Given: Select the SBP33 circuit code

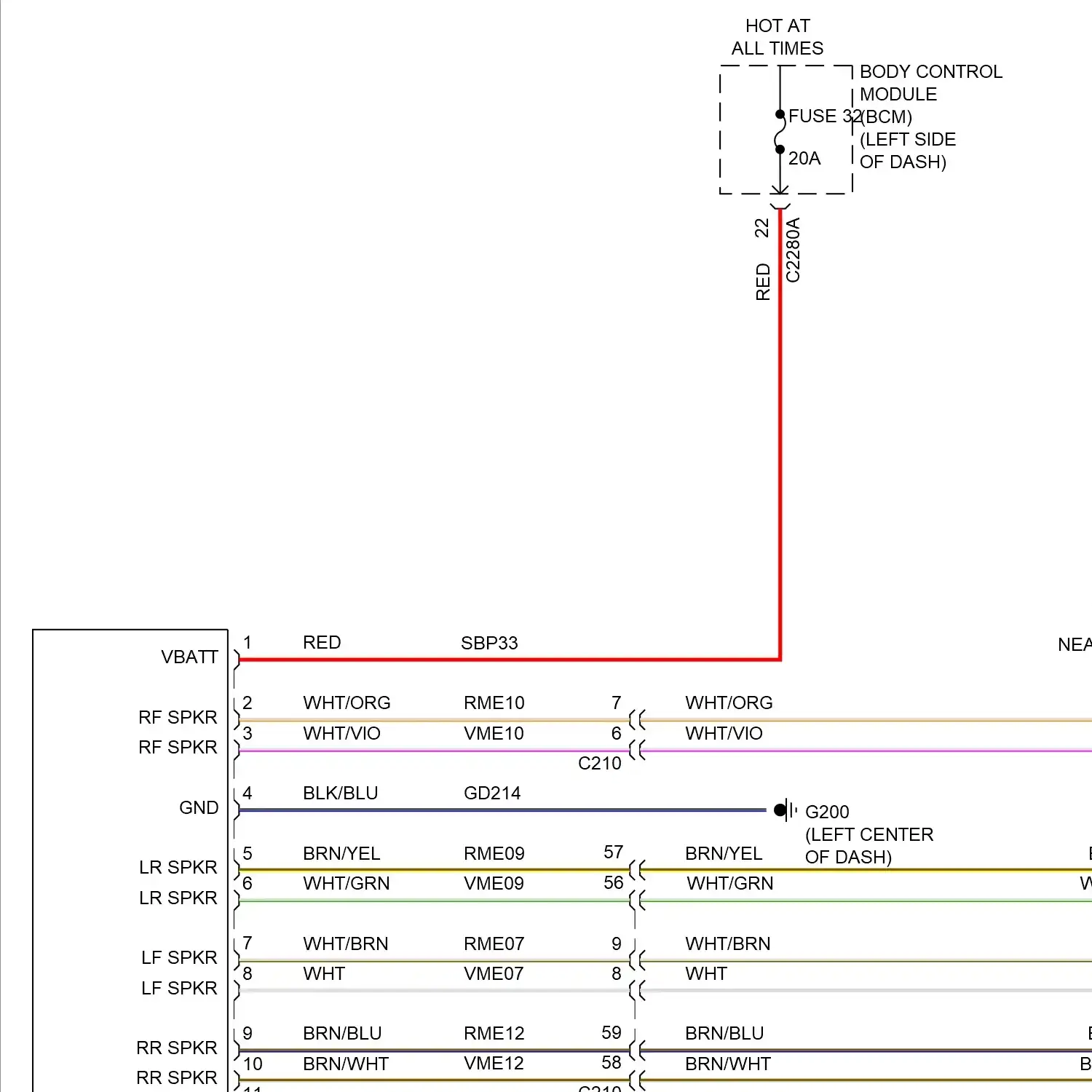Looking at the screenshot, I should (489, 644).
